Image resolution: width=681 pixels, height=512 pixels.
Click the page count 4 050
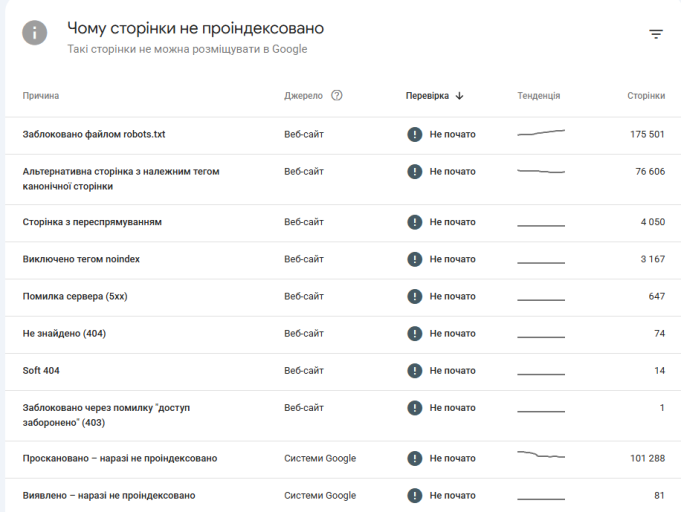click(653, 222)
